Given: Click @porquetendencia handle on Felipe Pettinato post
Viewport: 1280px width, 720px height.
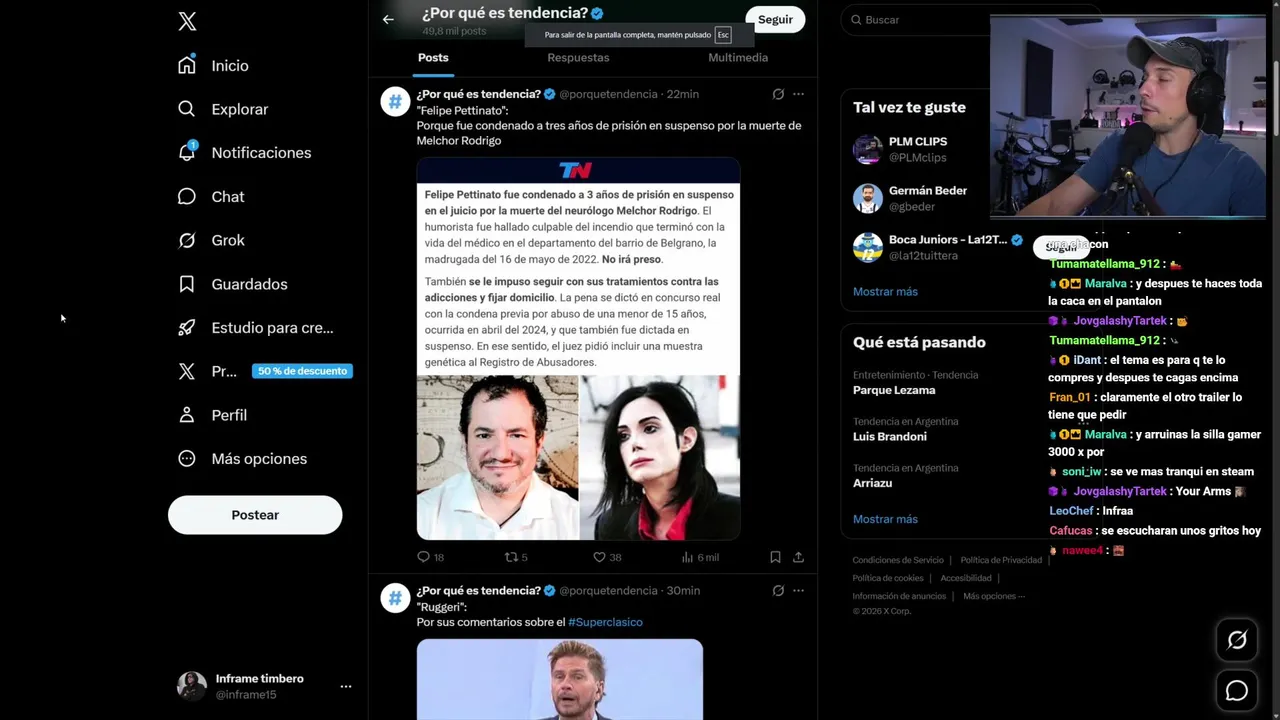Looking at the screenshot, I should [608, 94].
